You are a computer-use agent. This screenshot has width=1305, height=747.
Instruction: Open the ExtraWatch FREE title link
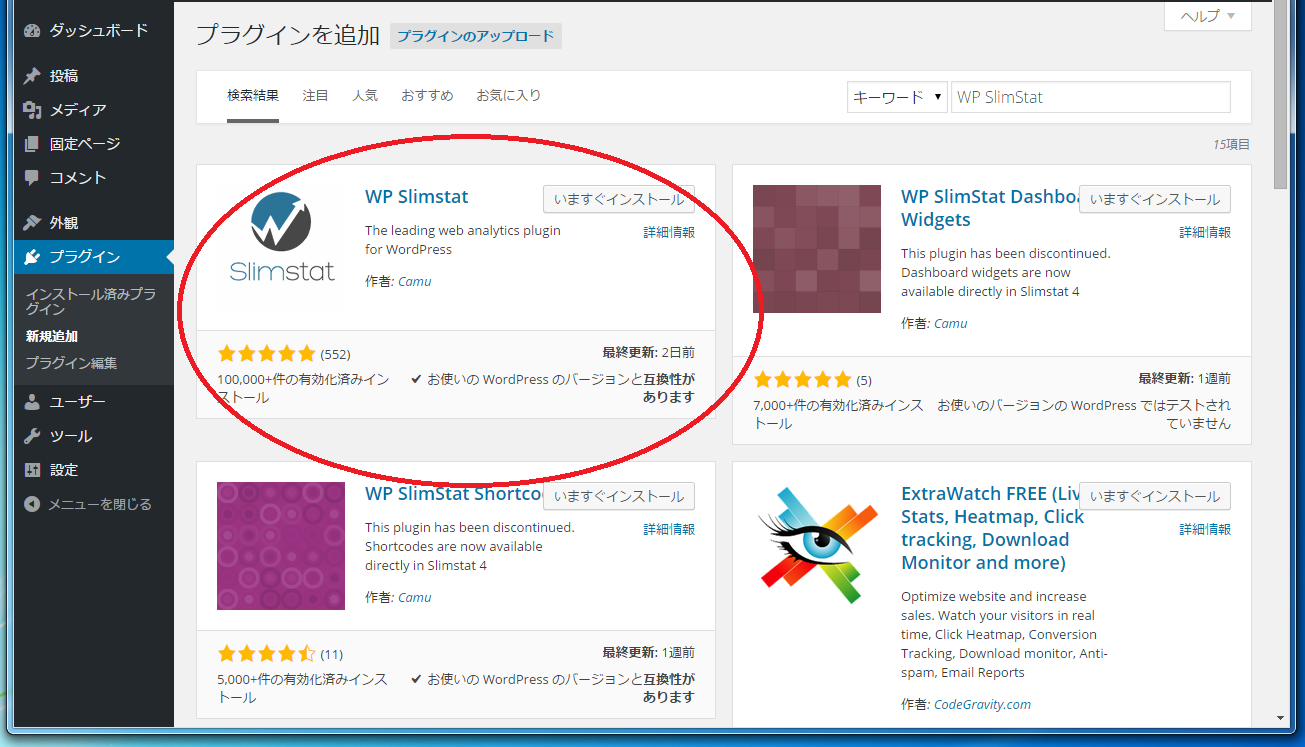pos(992,528)
